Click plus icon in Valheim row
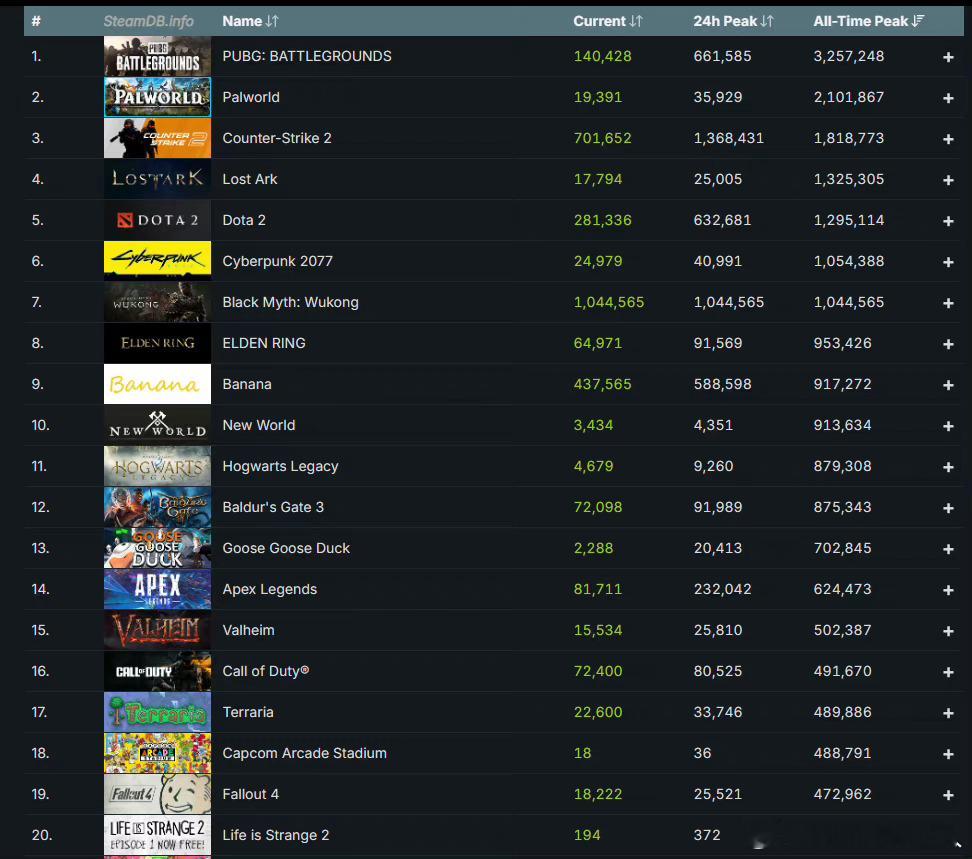Image resolution: width=972 pixels, height=859 pixels. pyautogui.click(x=948, y=631)
